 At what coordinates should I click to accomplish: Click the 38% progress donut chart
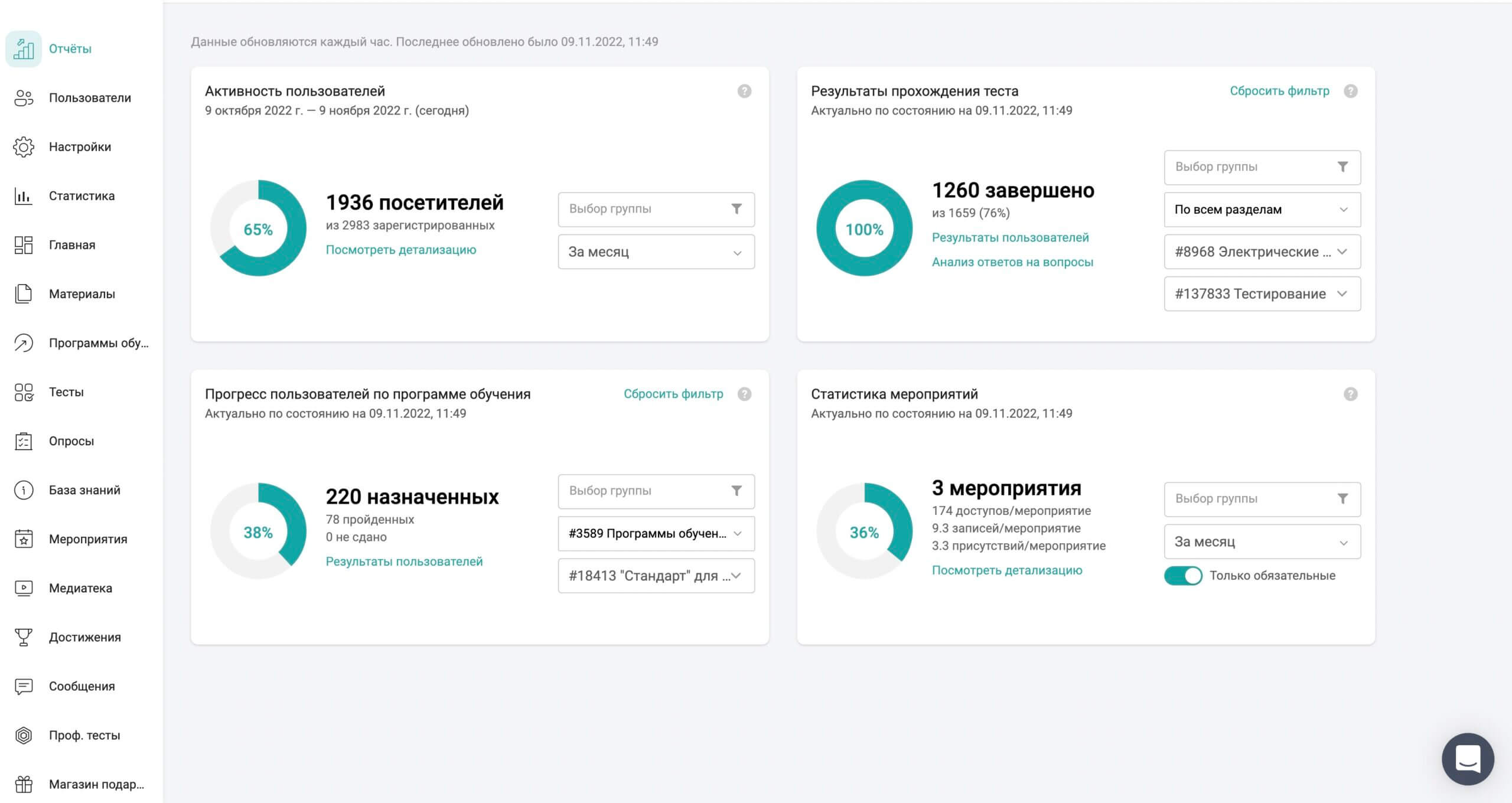pyautogui.click(x=258, y=531)
